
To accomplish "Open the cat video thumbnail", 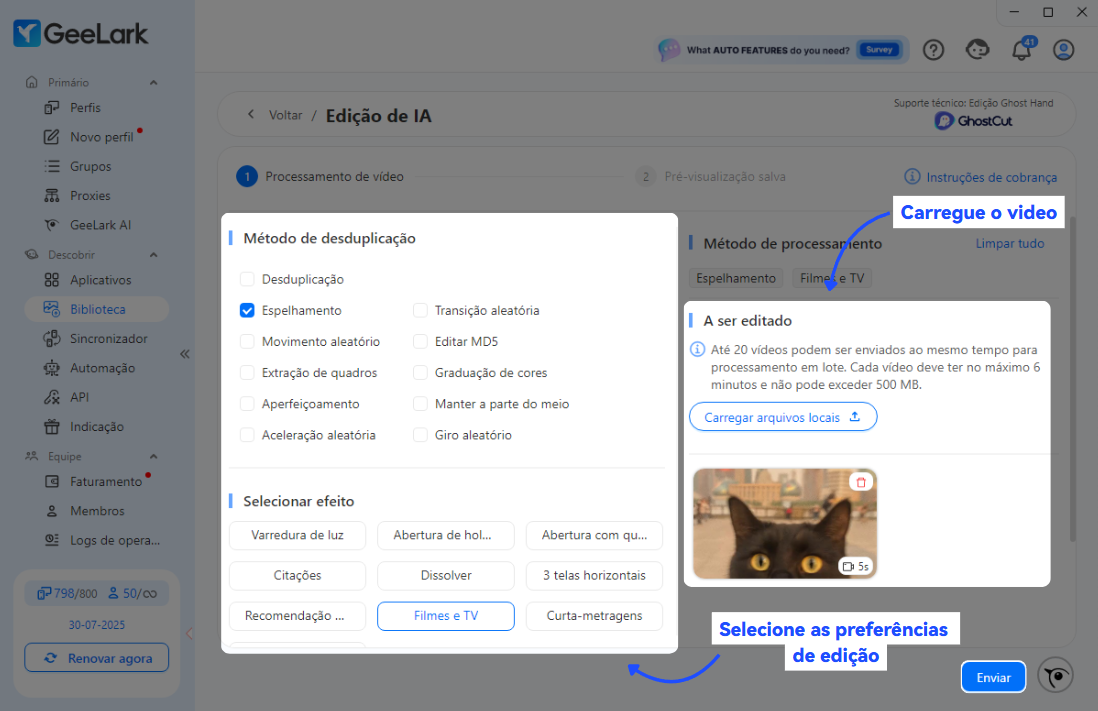I will (x=785, y=523).
